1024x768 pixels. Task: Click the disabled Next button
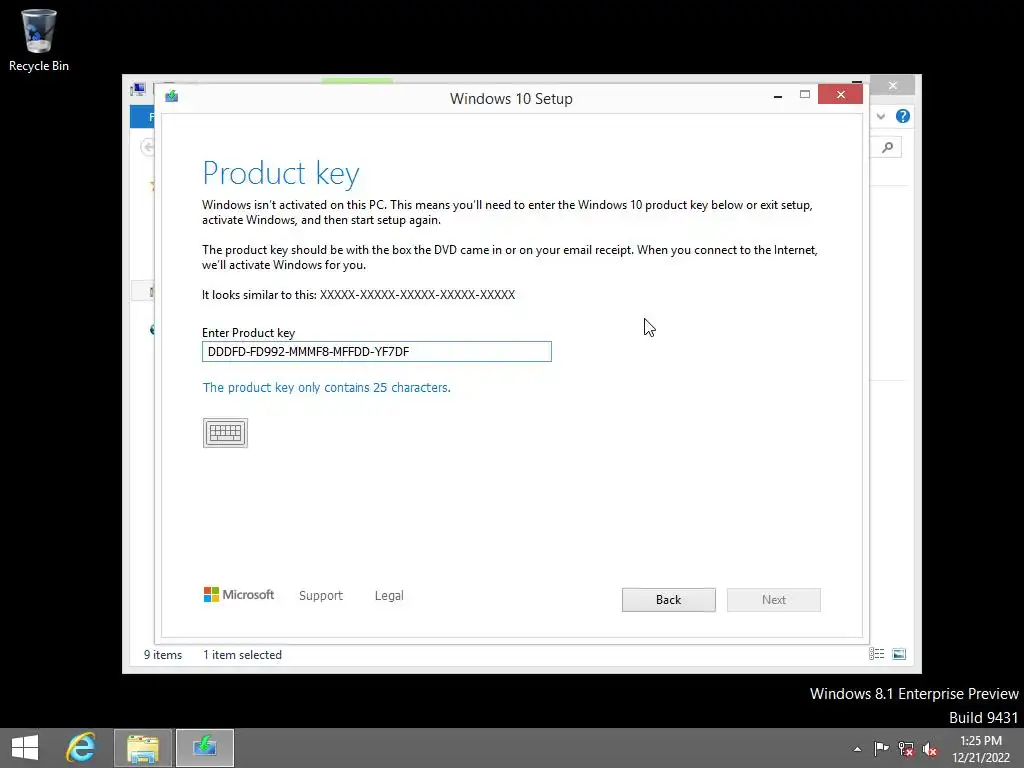774,600
